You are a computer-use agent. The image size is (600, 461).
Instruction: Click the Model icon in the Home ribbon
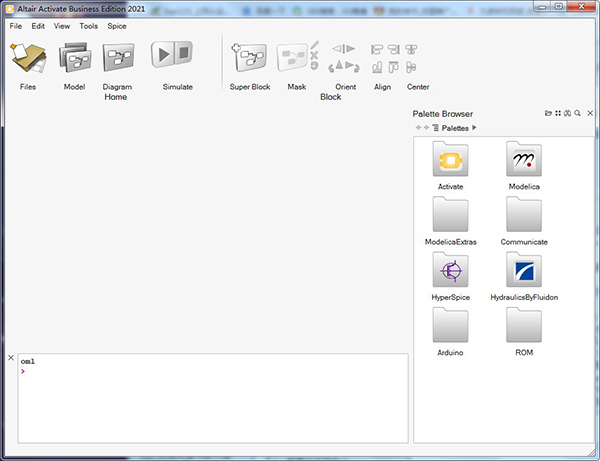tap(75, 57)
